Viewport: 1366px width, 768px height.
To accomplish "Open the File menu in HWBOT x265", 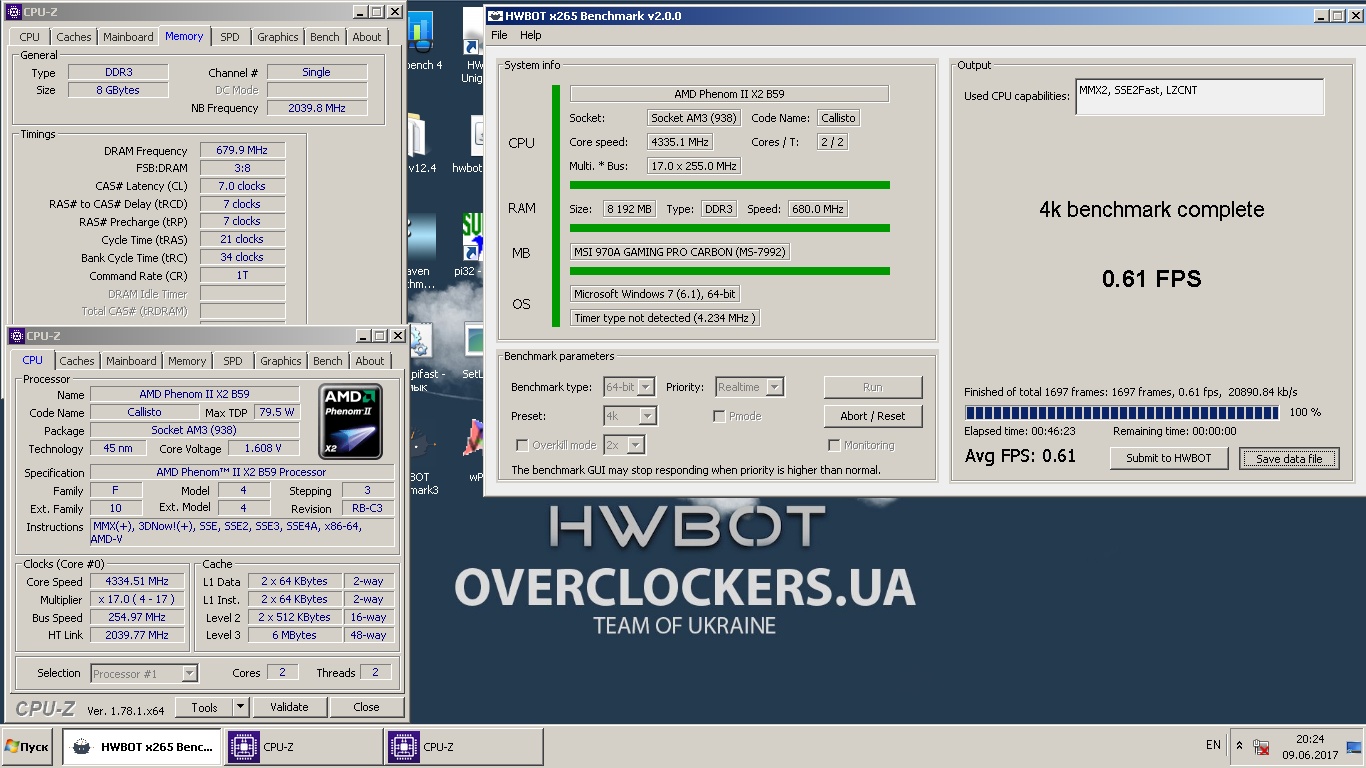I will (499, 35).
